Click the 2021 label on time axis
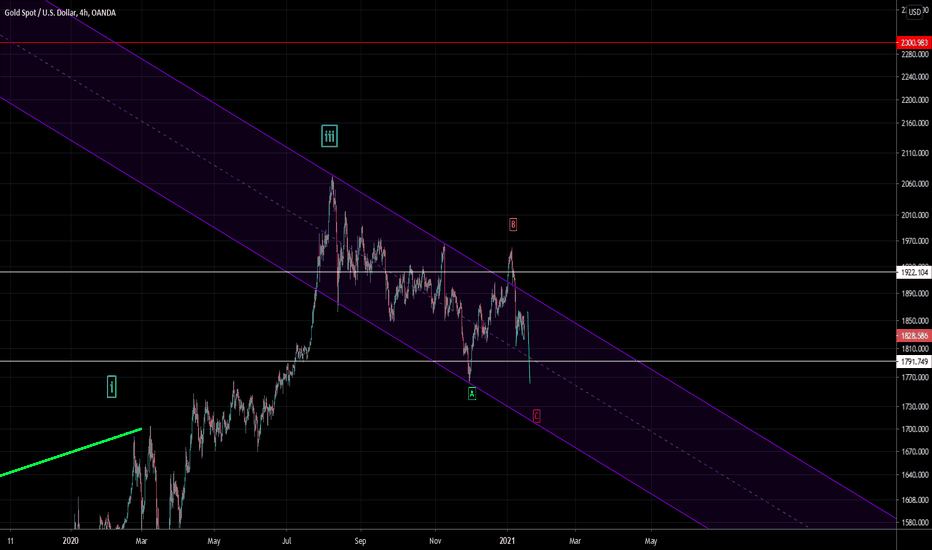Image resolution: width=932 pixels, height=550 pixels. 507,540
